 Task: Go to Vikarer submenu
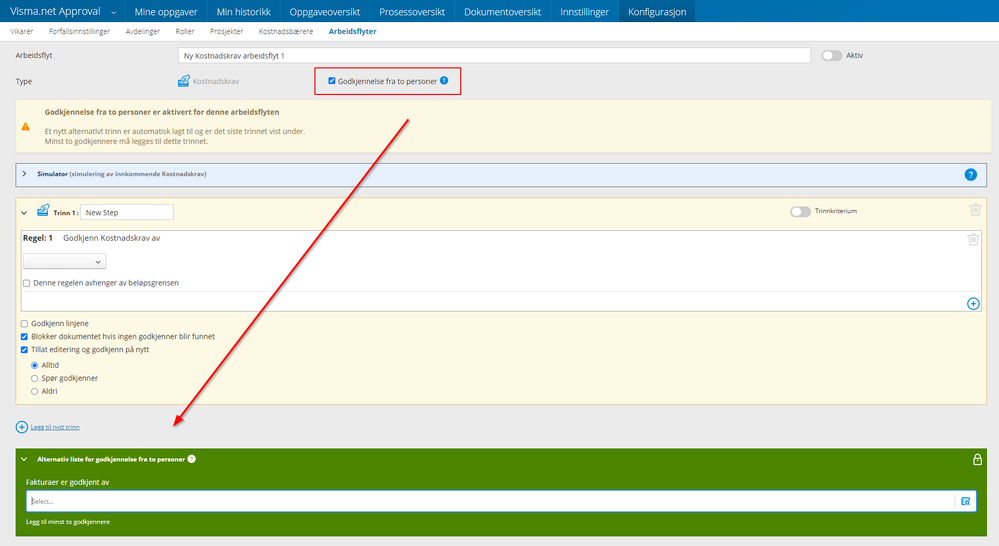(x=22, y=31)
